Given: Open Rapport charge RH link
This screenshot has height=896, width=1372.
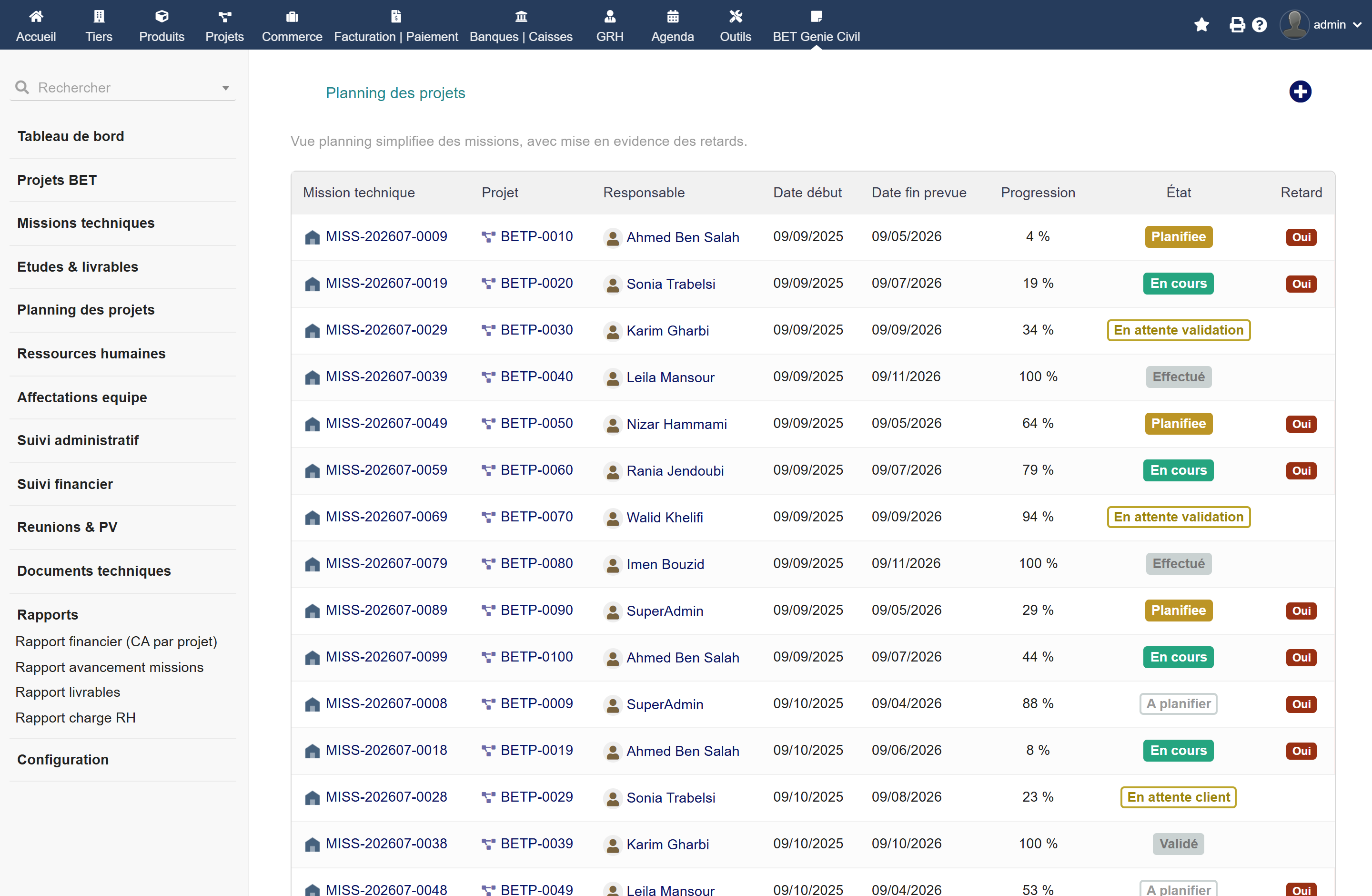Looking at the screenshot, I should click(x=76, y=718).
